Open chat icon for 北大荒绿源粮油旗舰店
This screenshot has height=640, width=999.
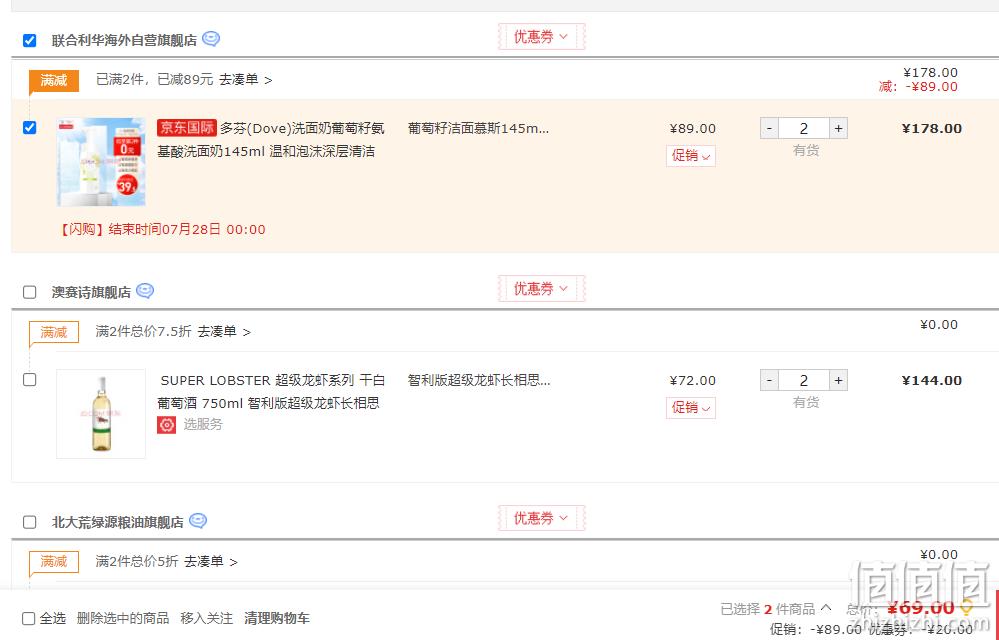pyautogui.click(x=198, y=521)
